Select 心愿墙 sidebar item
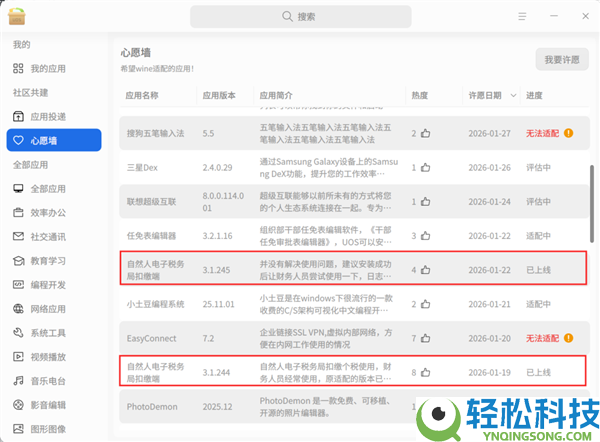This screenshot has height=442, width=600. click(x=54, y=140)
